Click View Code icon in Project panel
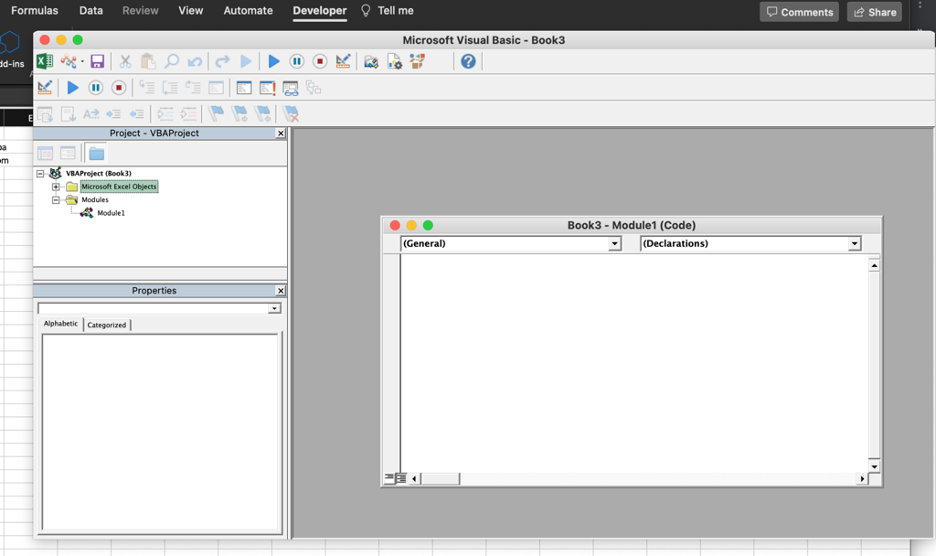 click(45, 153)
